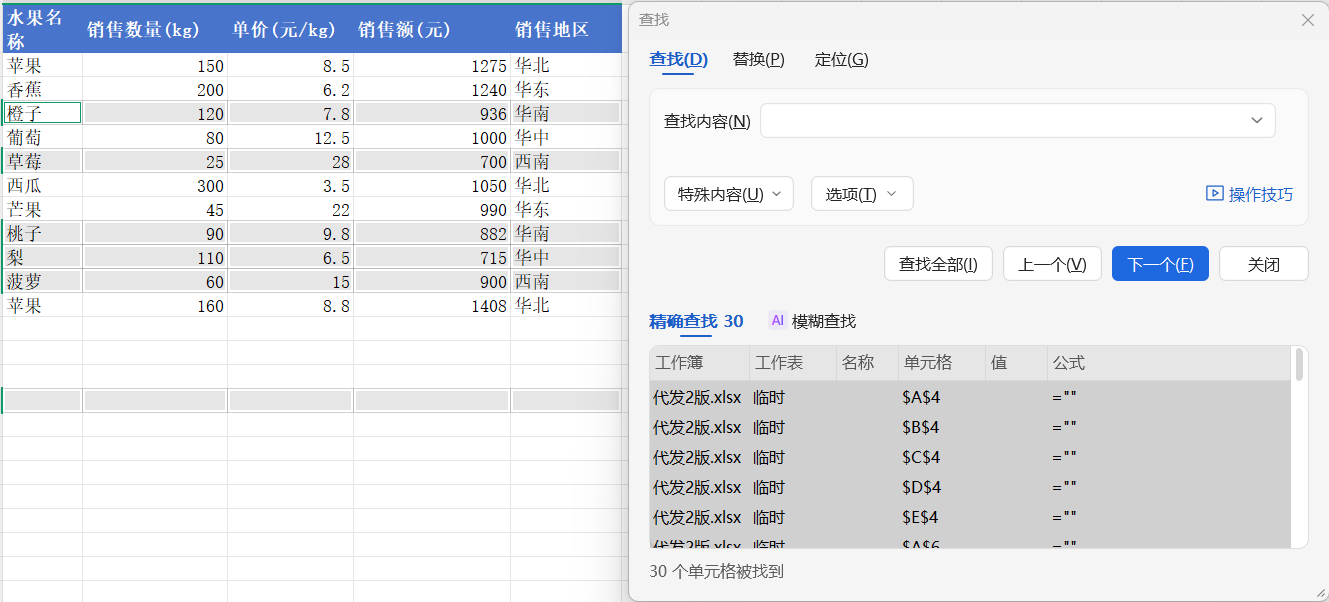Select the 模糊查找 tab
This screenshot has width=1329, height=602.
(824, 321)
